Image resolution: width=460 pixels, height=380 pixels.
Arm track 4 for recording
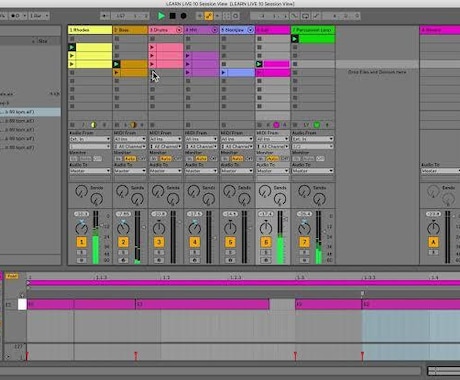(x=194, y=260)
